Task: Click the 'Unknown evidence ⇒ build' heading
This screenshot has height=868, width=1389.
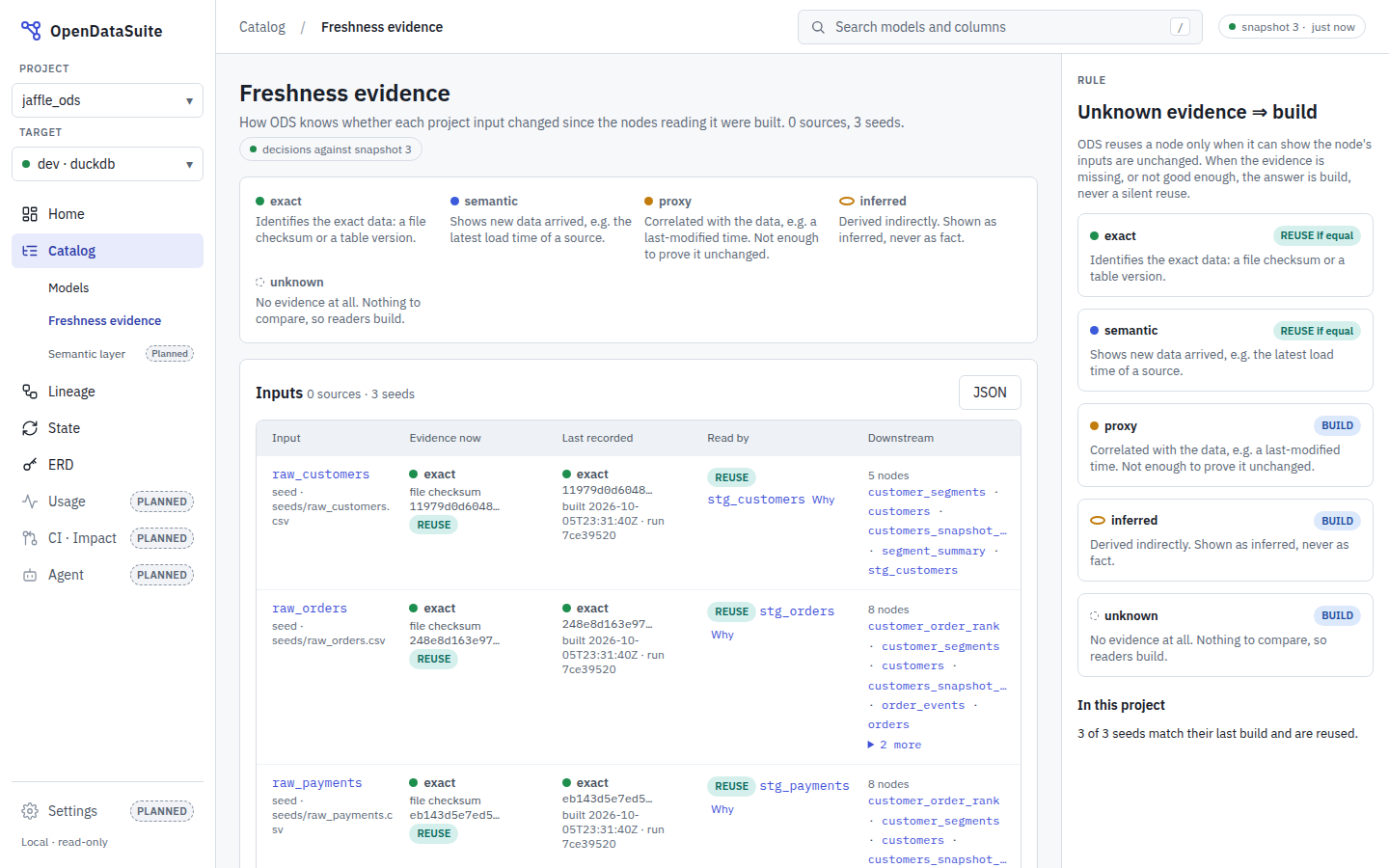Action: pyautogui.click(x=1197, y=112)
